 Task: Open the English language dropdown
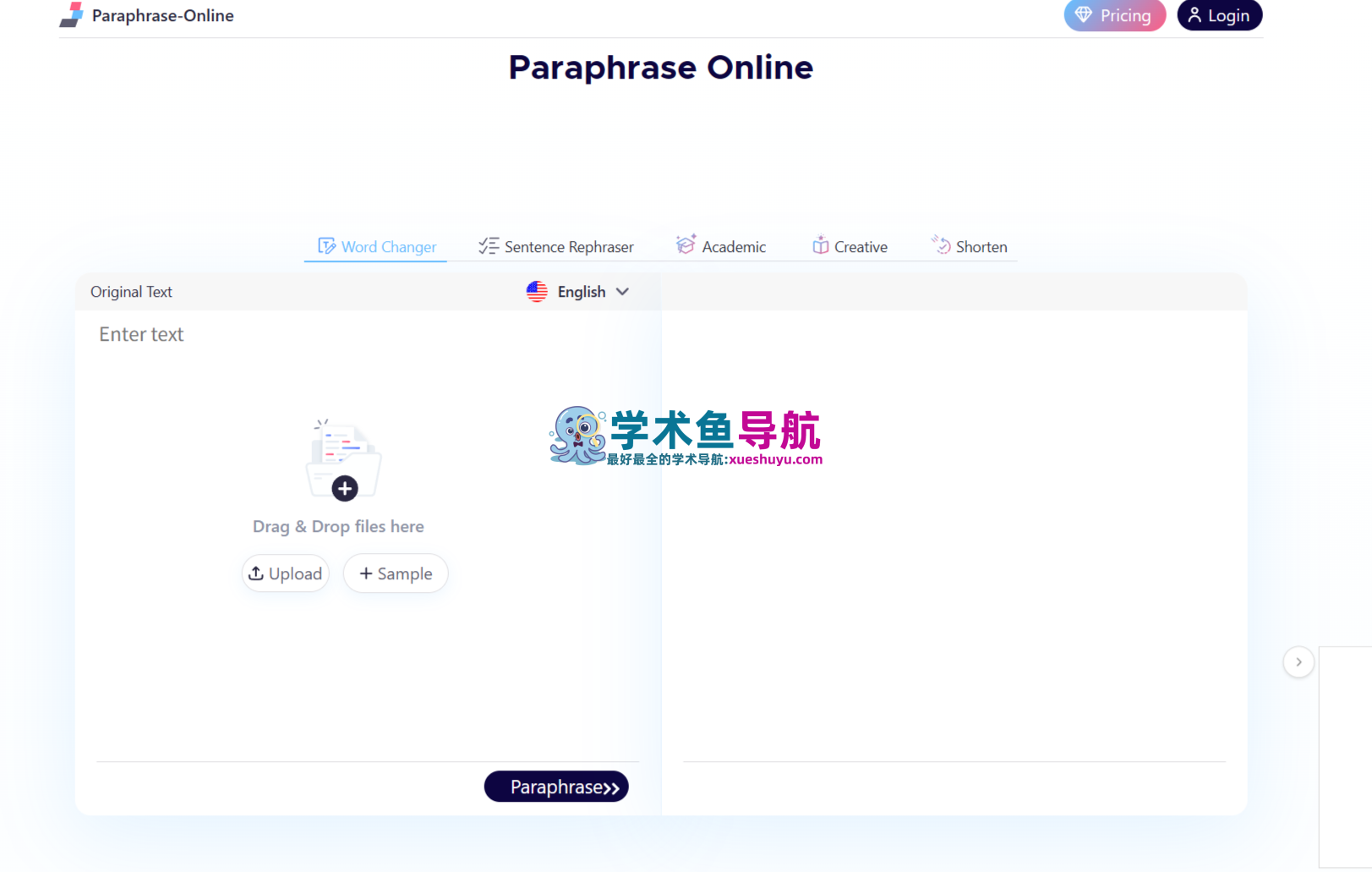578,292
